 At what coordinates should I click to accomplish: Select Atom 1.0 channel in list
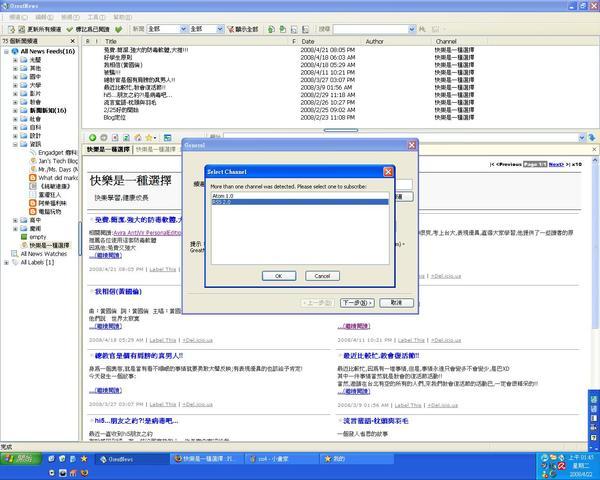tap(300, 196)
